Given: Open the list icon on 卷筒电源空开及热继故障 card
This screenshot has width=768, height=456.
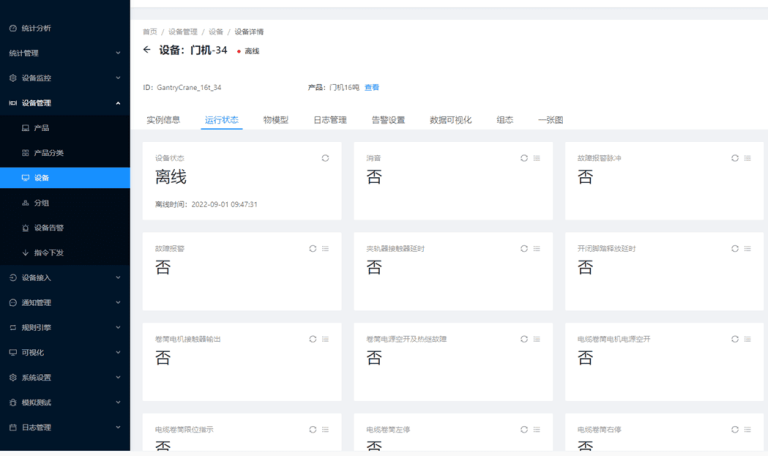Looking at the screenshot, I should pos(537,339).
